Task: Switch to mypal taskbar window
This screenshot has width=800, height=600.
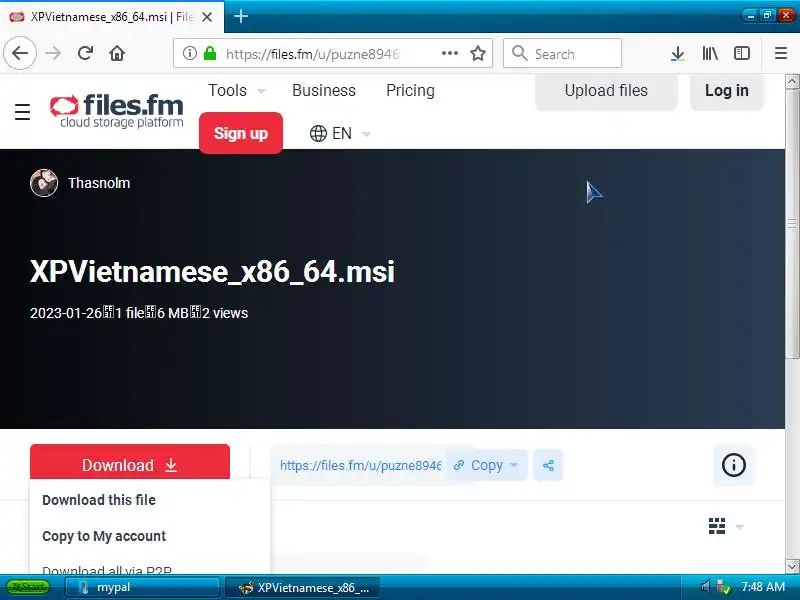Action: 142,588
